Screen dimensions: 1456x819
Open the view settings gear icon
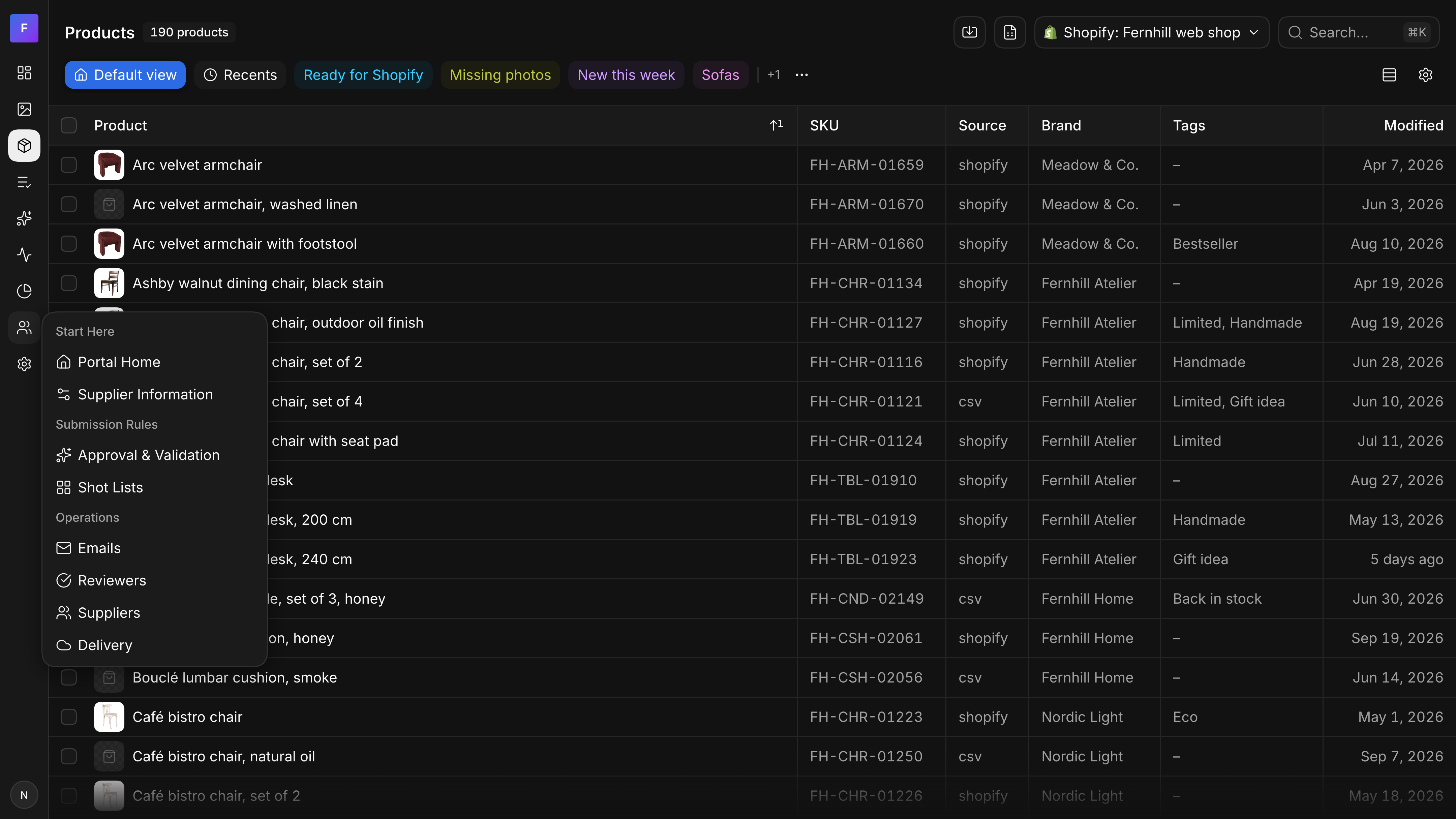(x=1425, y=74)
